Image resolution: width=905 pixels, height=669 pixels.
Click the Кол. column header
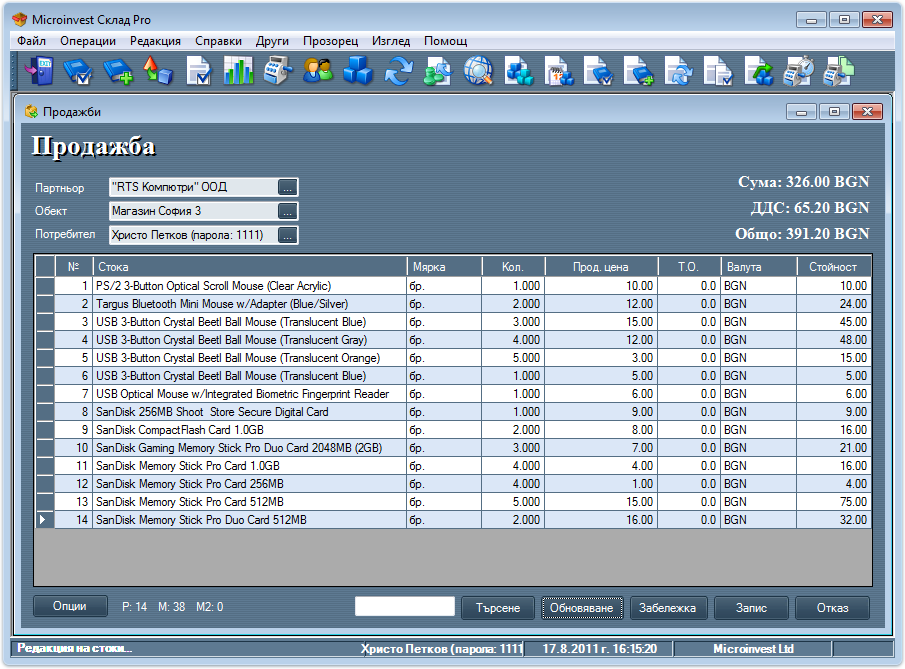pos(513,267)
